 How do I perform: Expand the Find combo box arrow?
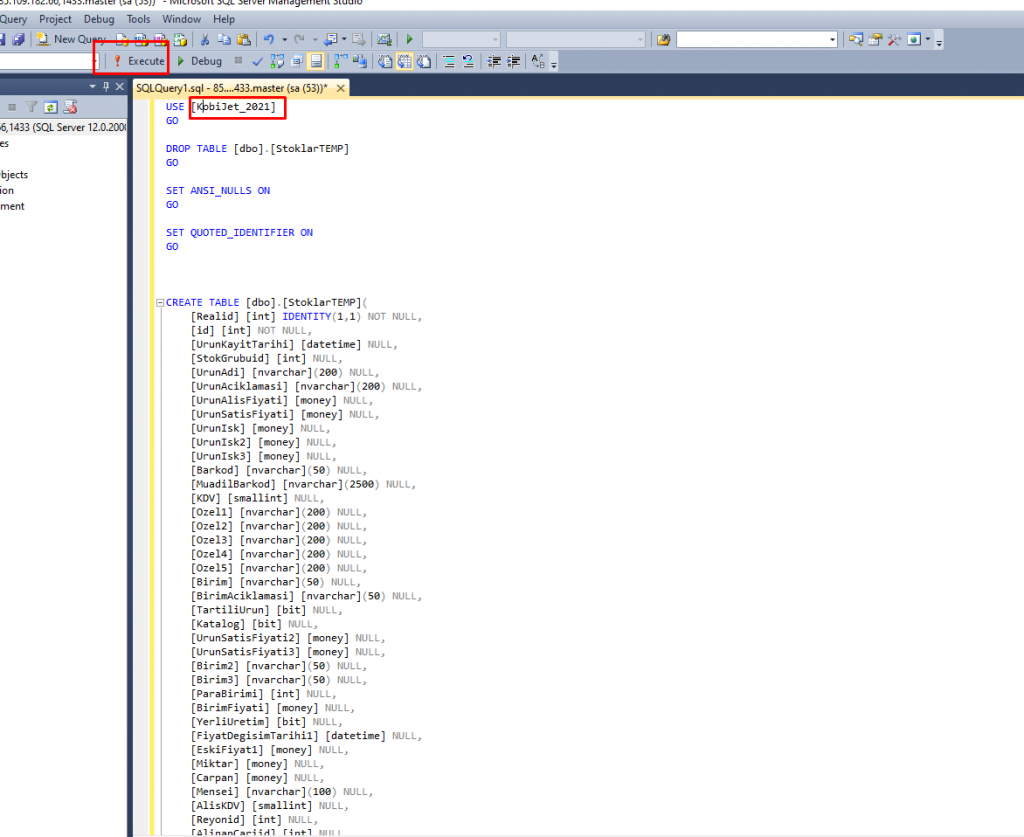point(833,40)
